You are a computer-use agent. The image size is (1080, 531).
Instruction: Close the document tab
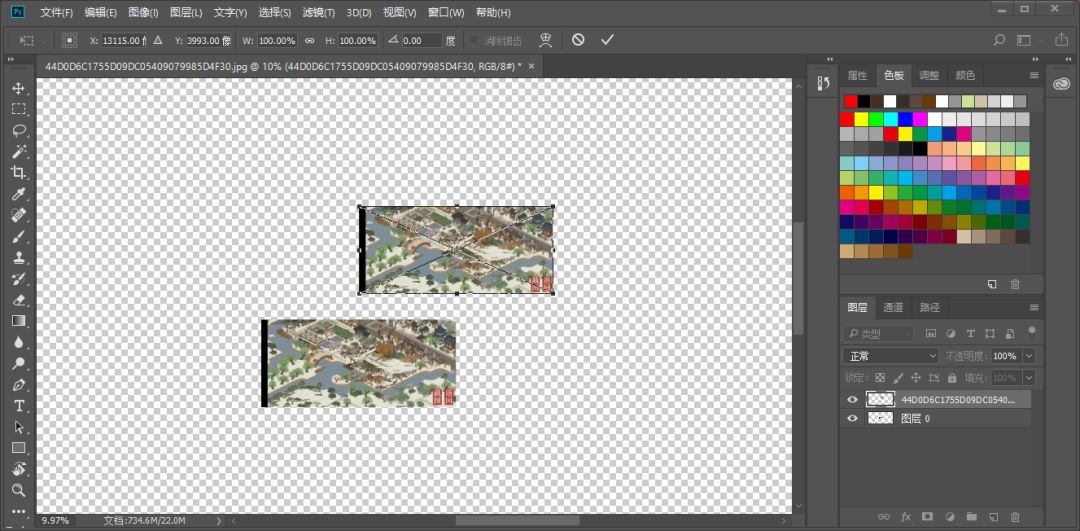coord(531,66)
